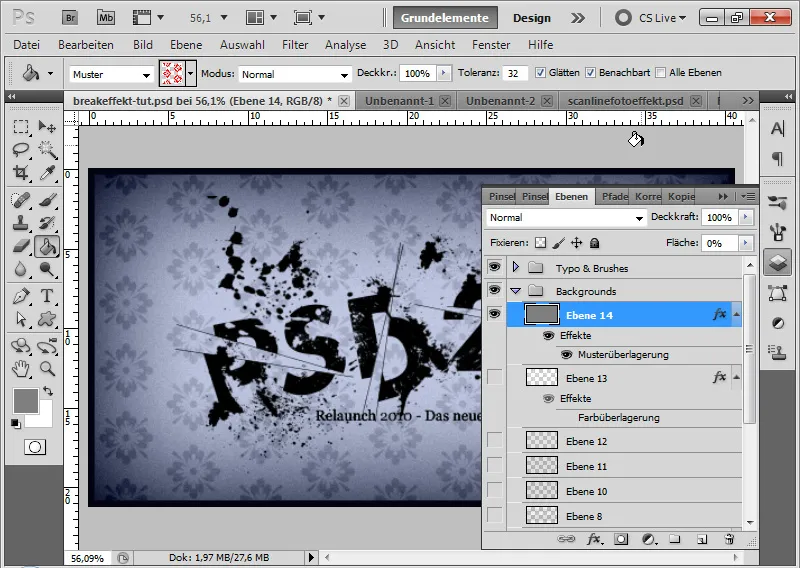Select the Magic Wand tool

[x=47, y=150]
